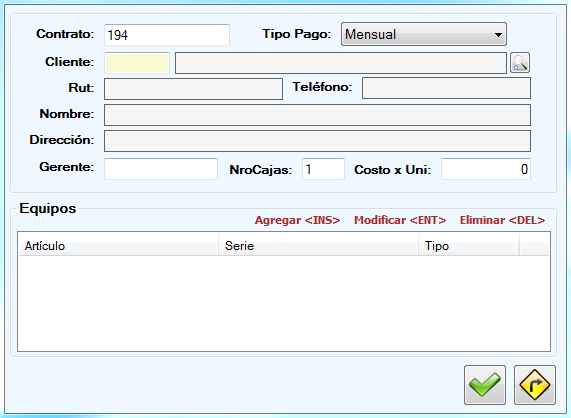Click the Teléfono input field
The height and width of the screenshot is (418, 571).
(x=446, y=88)
